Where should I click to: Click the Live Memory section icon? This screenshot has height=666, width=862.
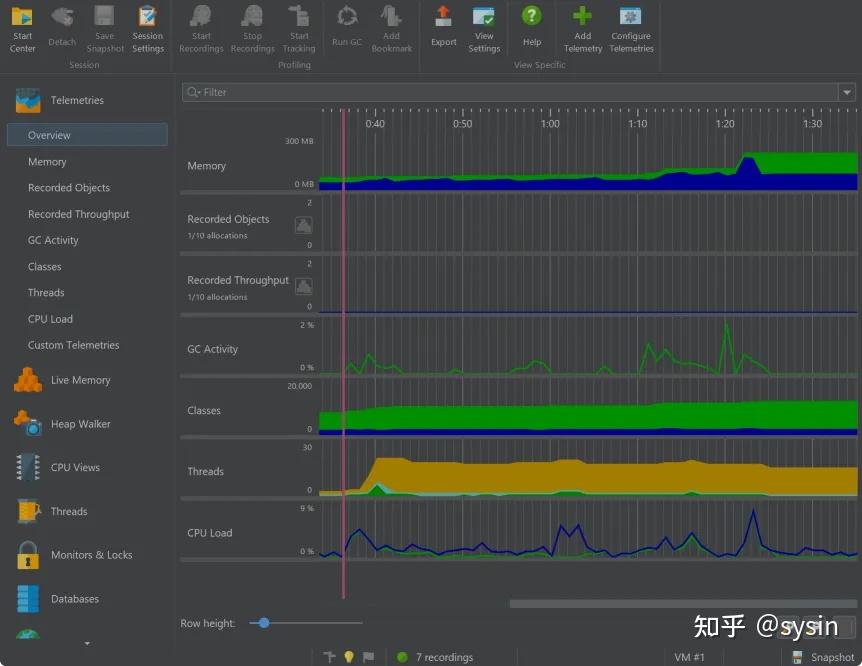pyautogui.click(x=27, y=379)
